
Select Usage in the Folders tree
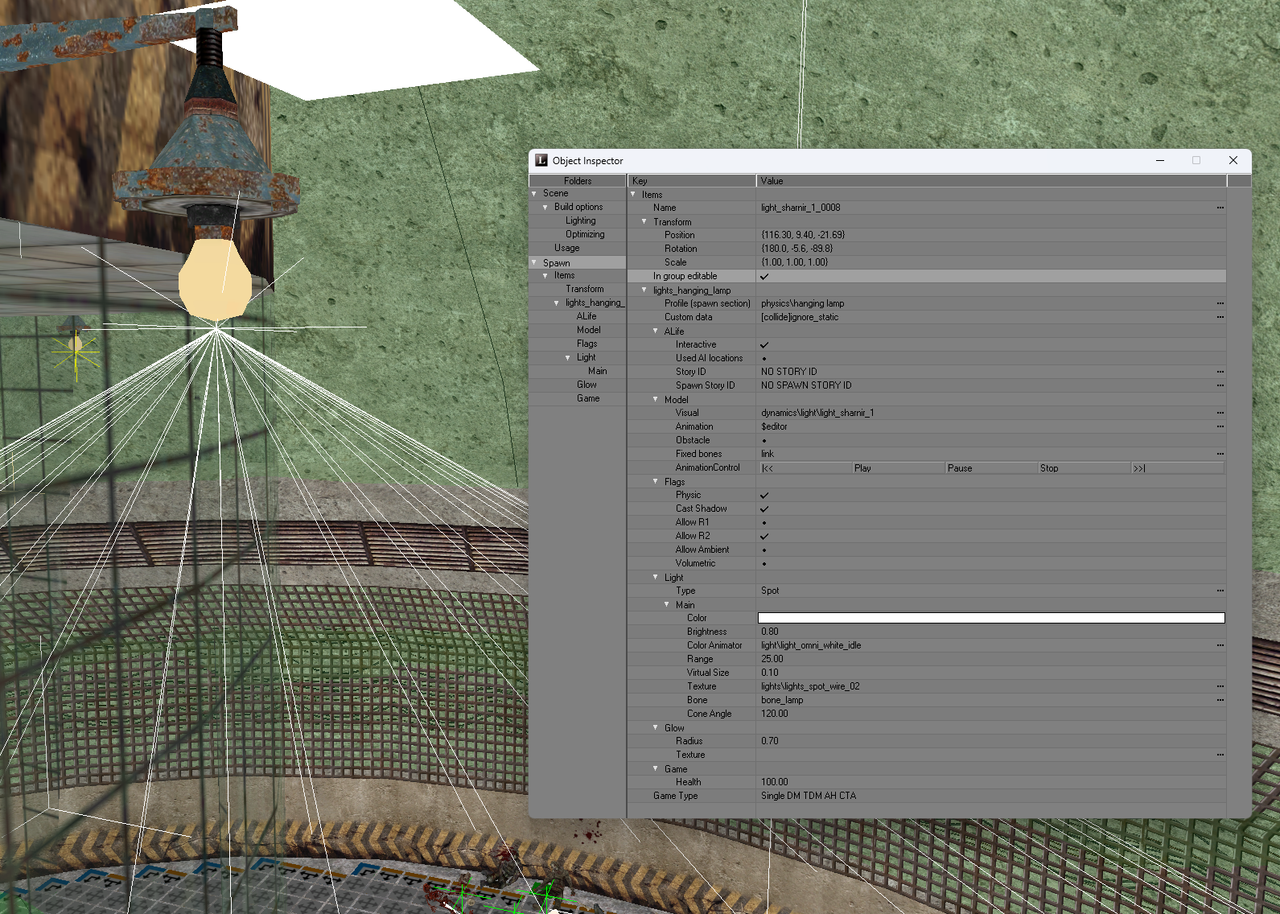567,248
